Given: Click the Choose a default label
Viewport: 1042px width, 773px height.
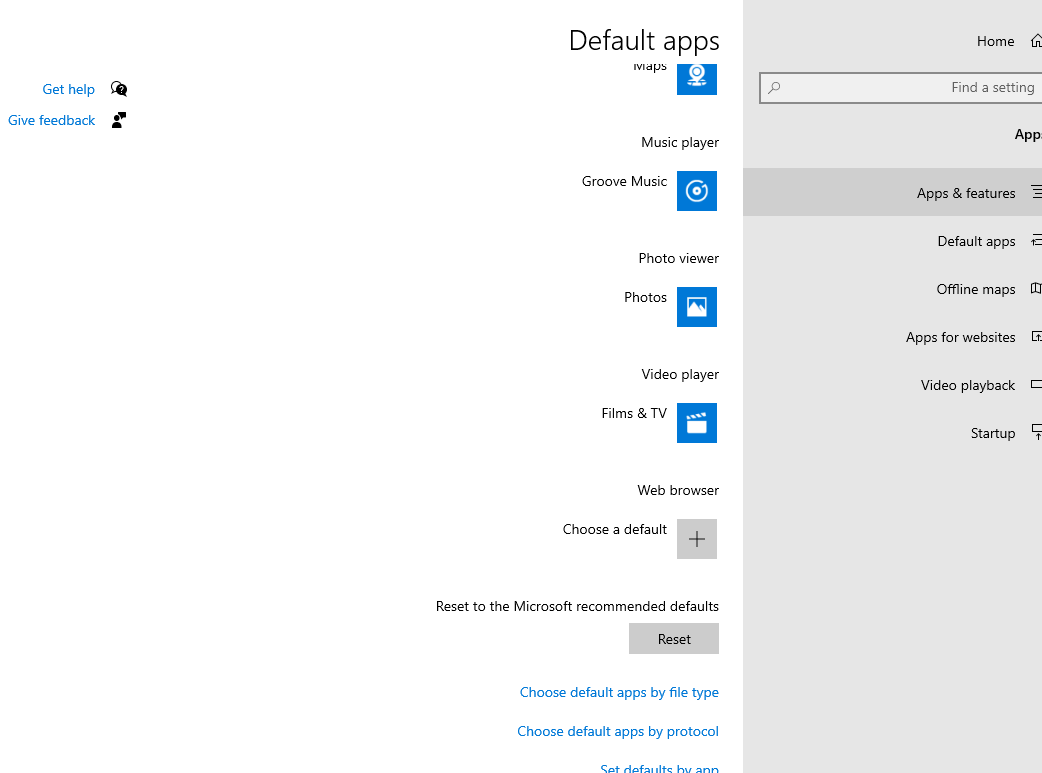Looking at the screenshot, I should 615,529.
